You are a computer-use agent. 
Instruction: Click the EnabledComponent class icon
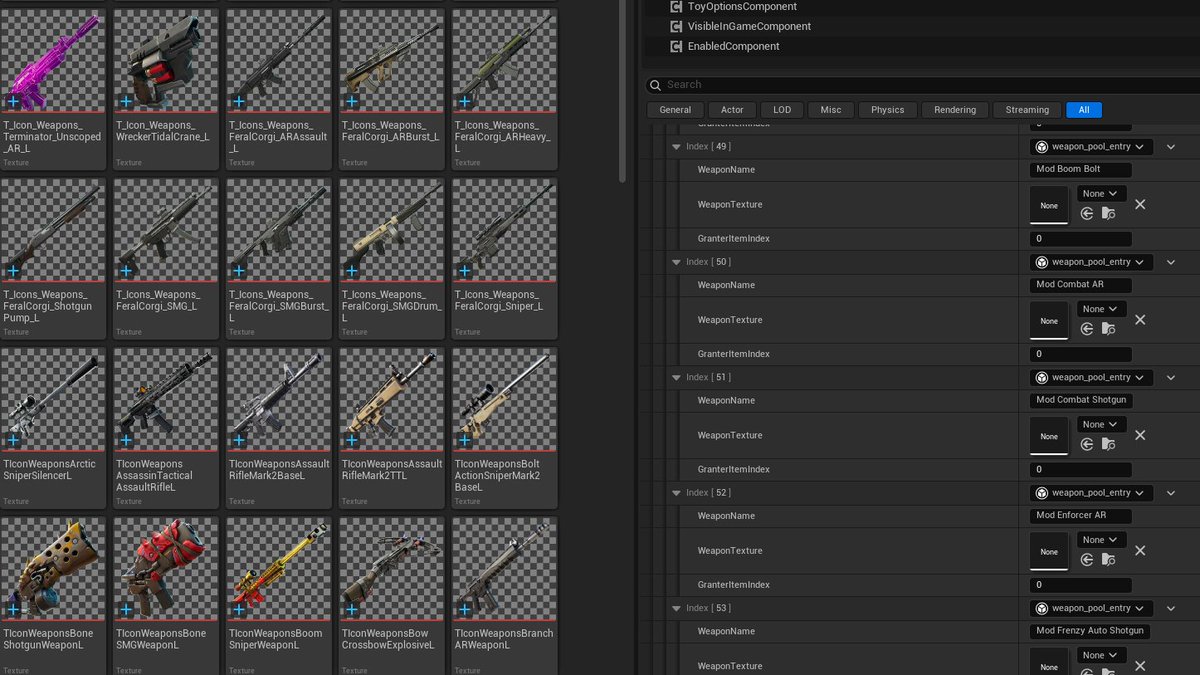676,46
